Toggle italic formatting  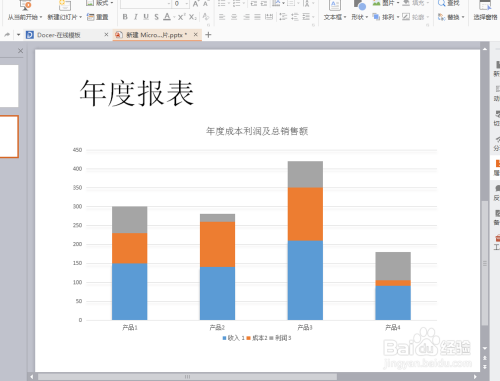[135, 17]
